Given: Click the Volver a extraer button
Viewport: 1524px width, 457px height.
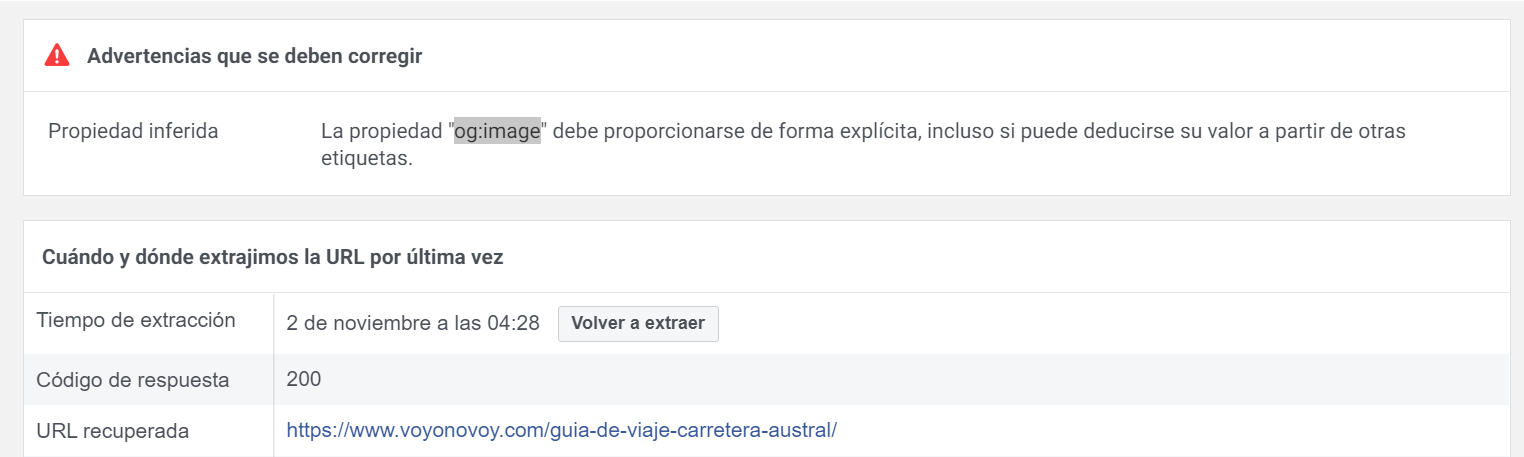Looking at the screenshot, I should (638, 323).
